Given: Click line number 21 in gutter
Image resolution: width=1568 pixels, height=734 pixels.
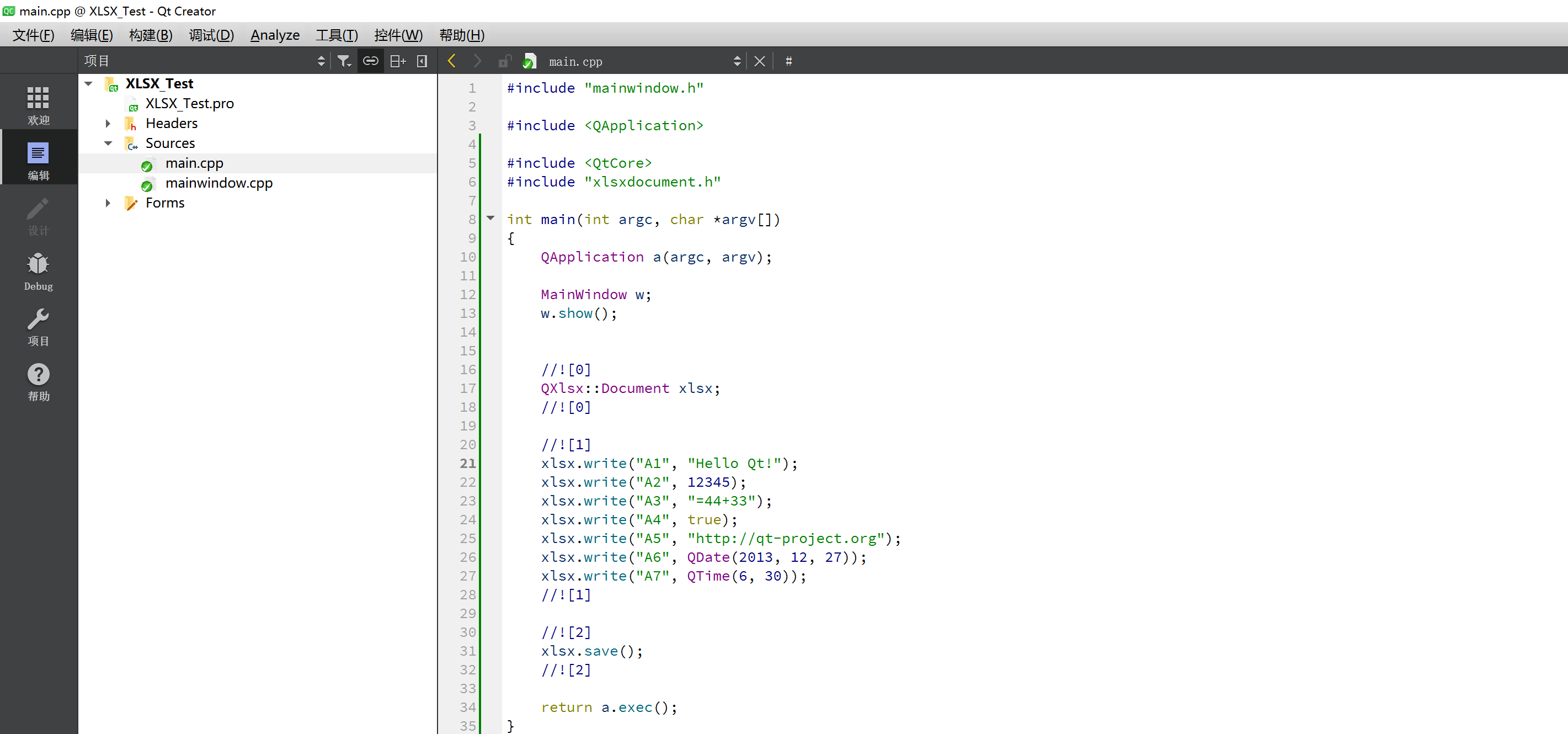Looking at the screenshot, I should (467, 463).
